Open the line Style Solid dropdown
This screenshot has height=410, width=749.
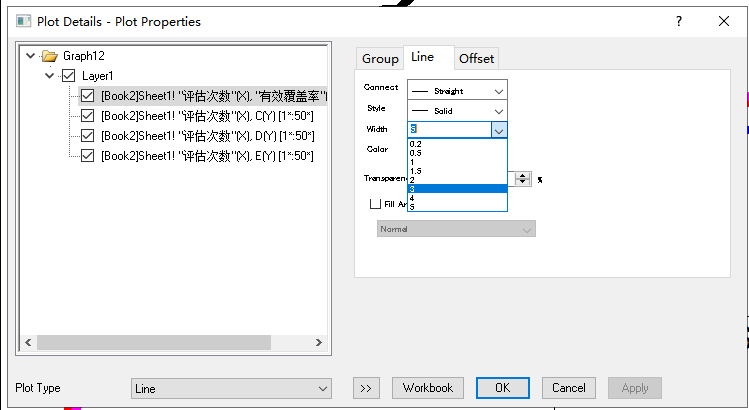click(x=457, y=110)
